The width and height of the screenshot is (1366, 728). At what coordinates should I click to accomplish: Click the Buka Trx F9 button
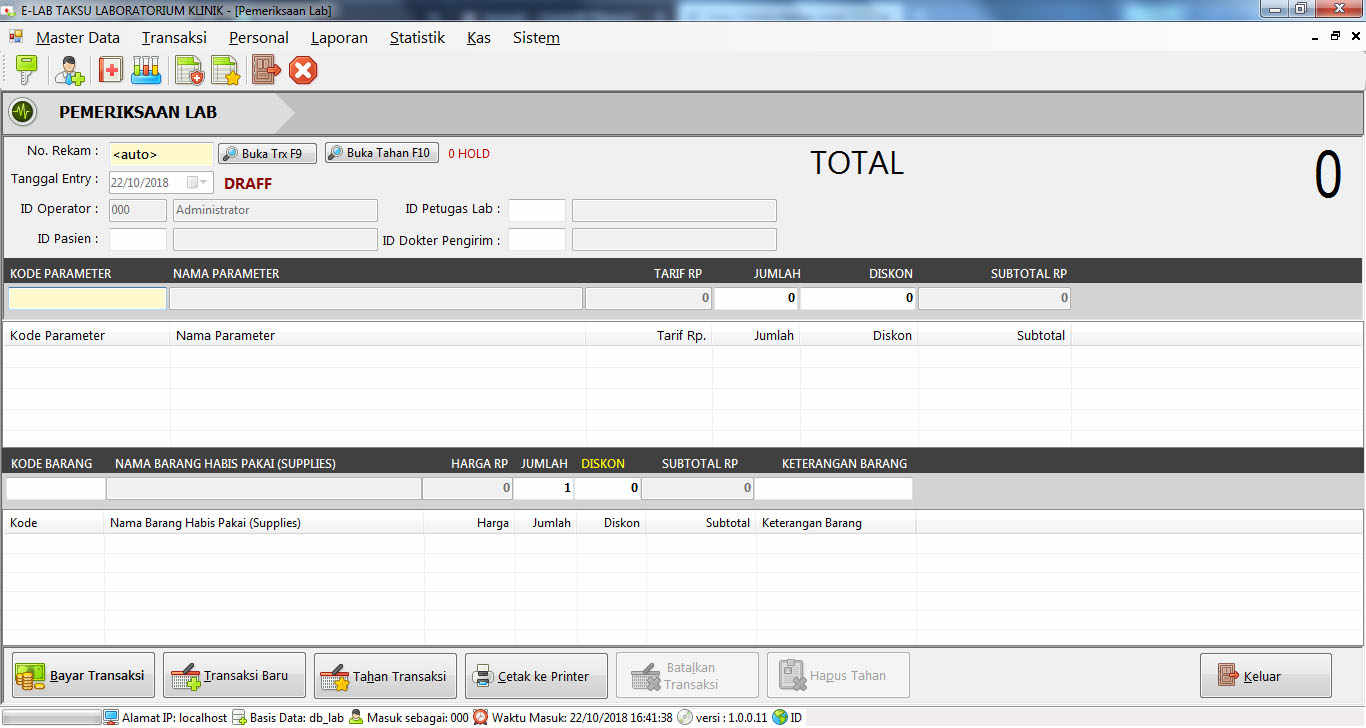(x=267, y=154)
